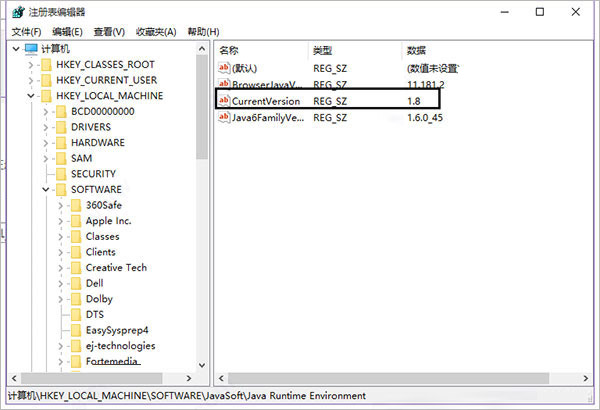Screen dimensions: 600x410
Task: Click the Clients folder icon
Action: tap(76, 252)
